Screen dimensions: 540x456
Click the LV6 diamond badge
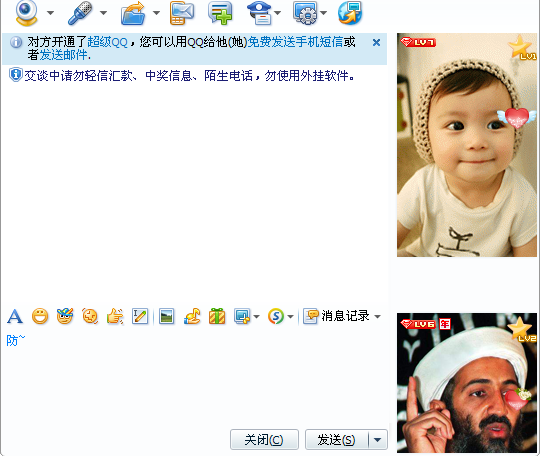(x=418, y=324)
